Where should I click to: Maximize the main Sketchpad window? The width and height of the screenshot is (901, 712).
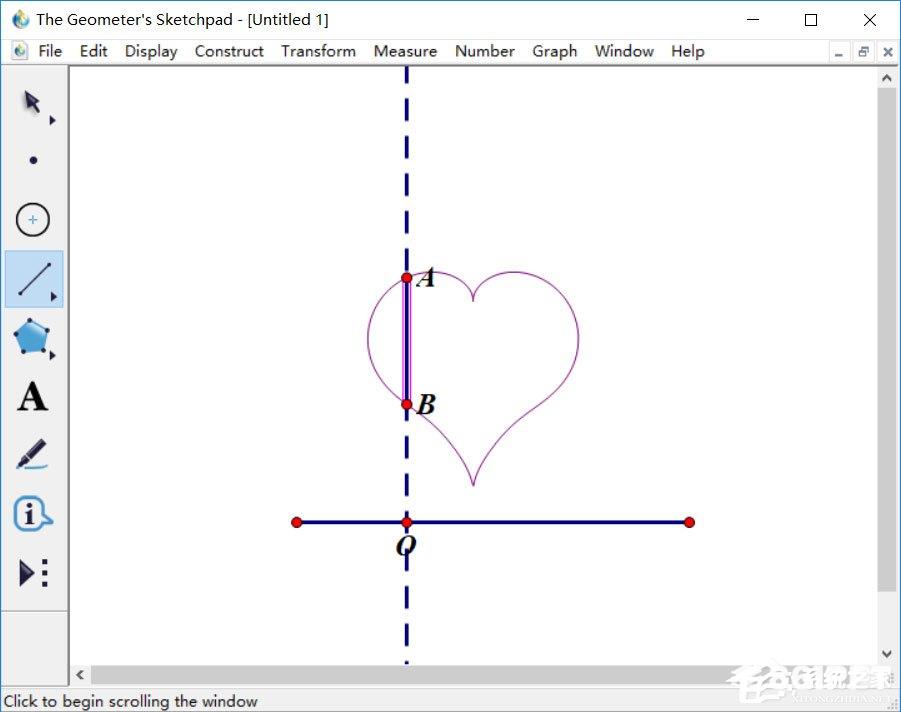pyautogui.click(x=811, y=20)
